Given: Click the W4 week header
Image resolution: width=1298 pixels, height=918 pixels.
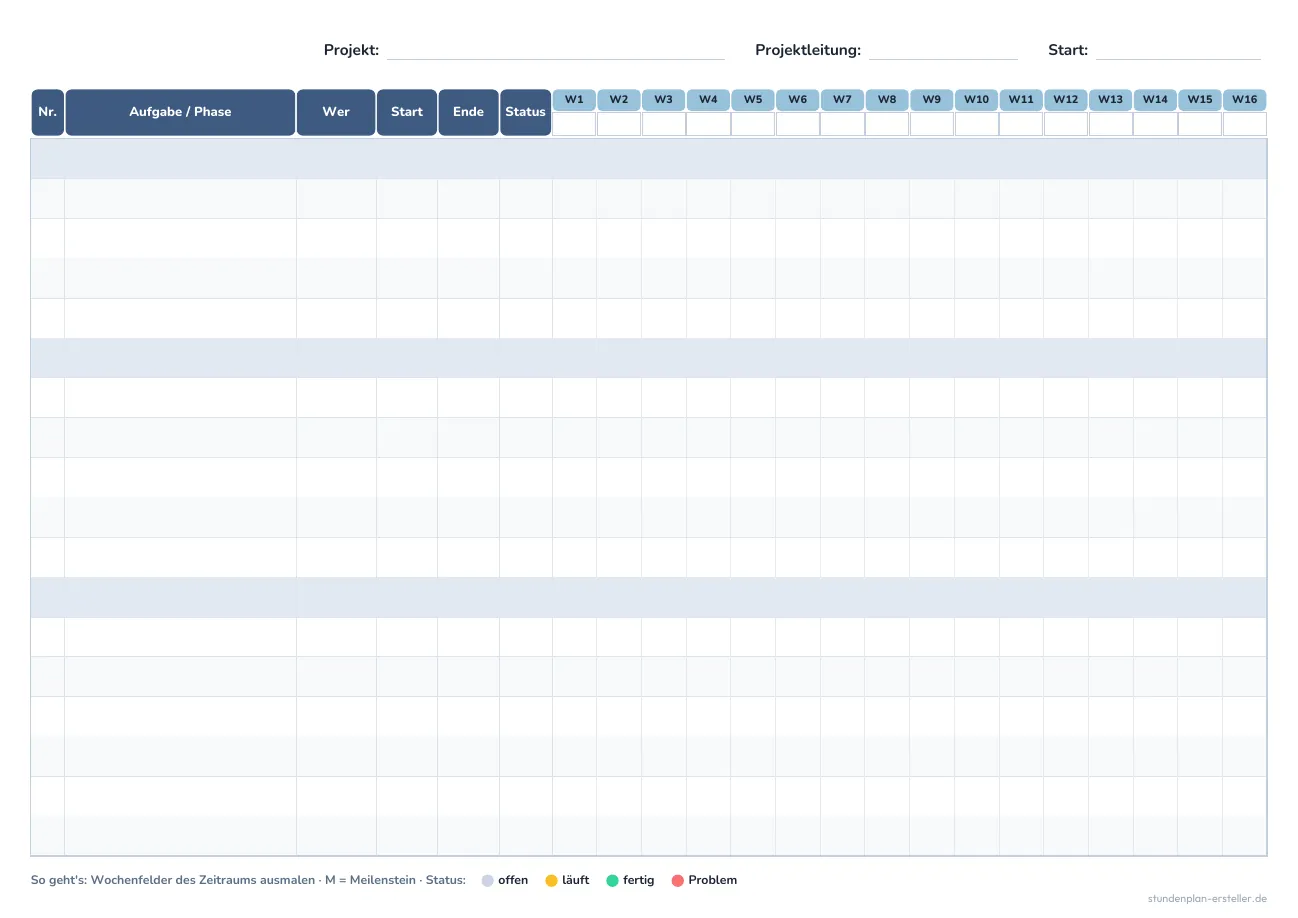Looking at the screenshot, I should [x=708, y=100].
